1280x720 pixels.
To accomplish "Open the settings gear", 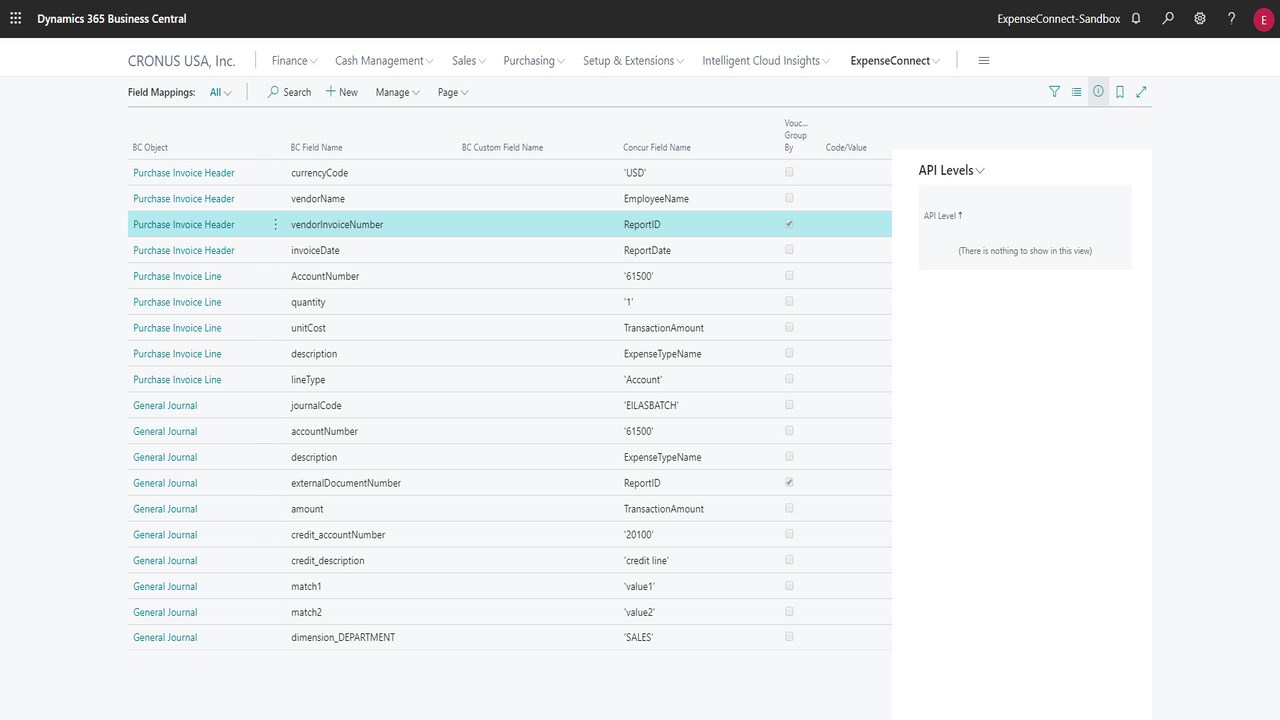I will (x=1200, y=19).
